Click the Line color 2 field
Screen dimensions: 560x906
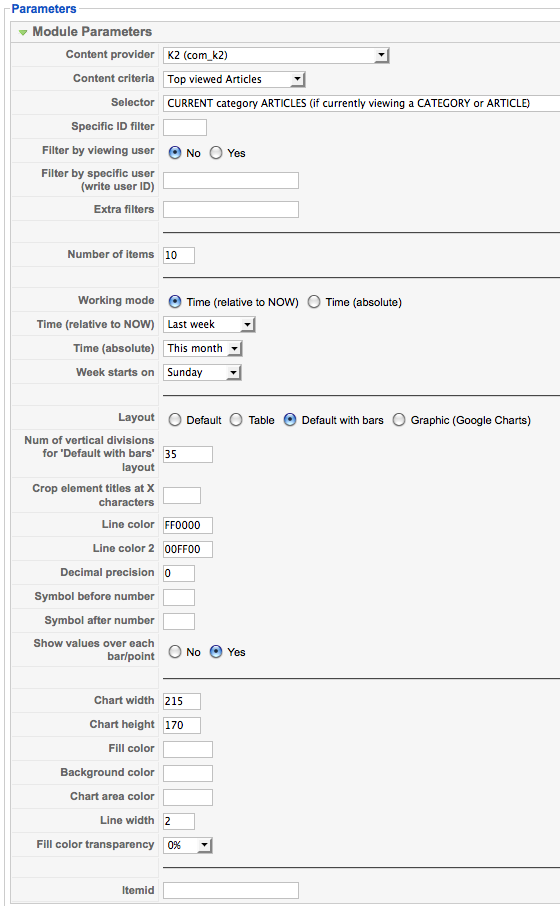point(188,549)
